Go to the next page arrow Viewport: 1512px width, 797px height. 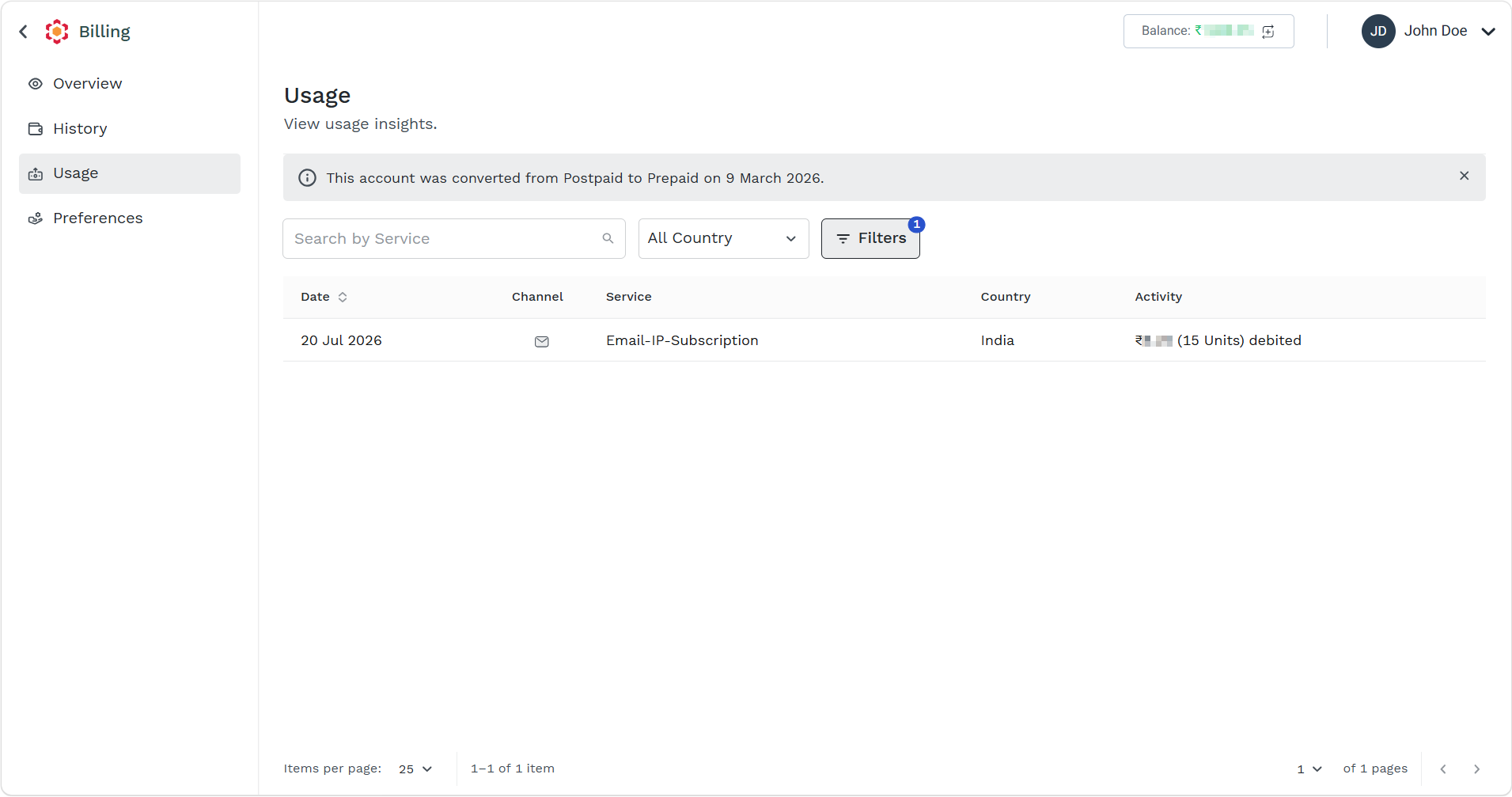[1476, 769]
